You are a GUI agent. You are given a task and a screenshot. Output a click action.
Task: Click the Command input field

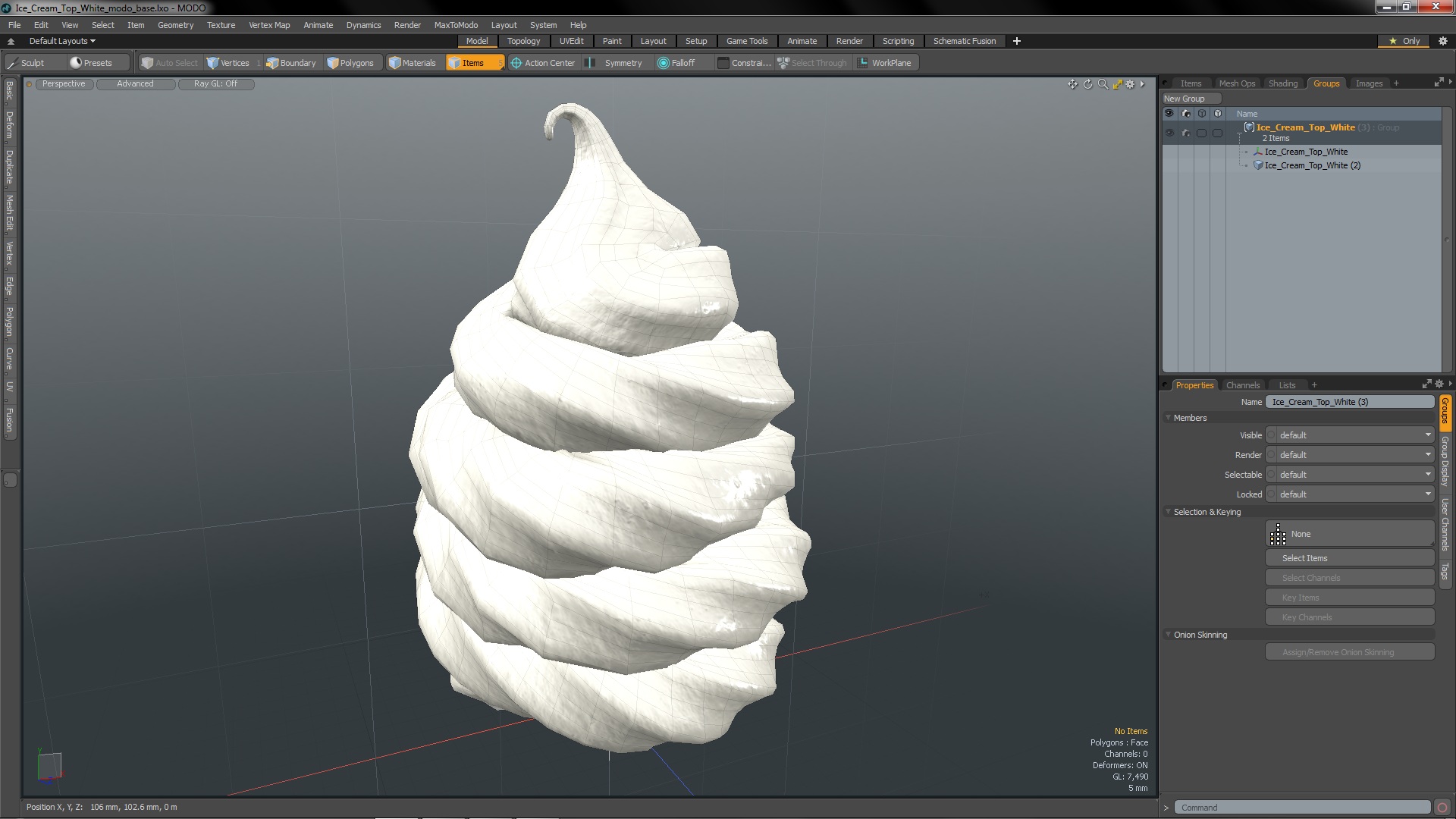[1302, 808]
